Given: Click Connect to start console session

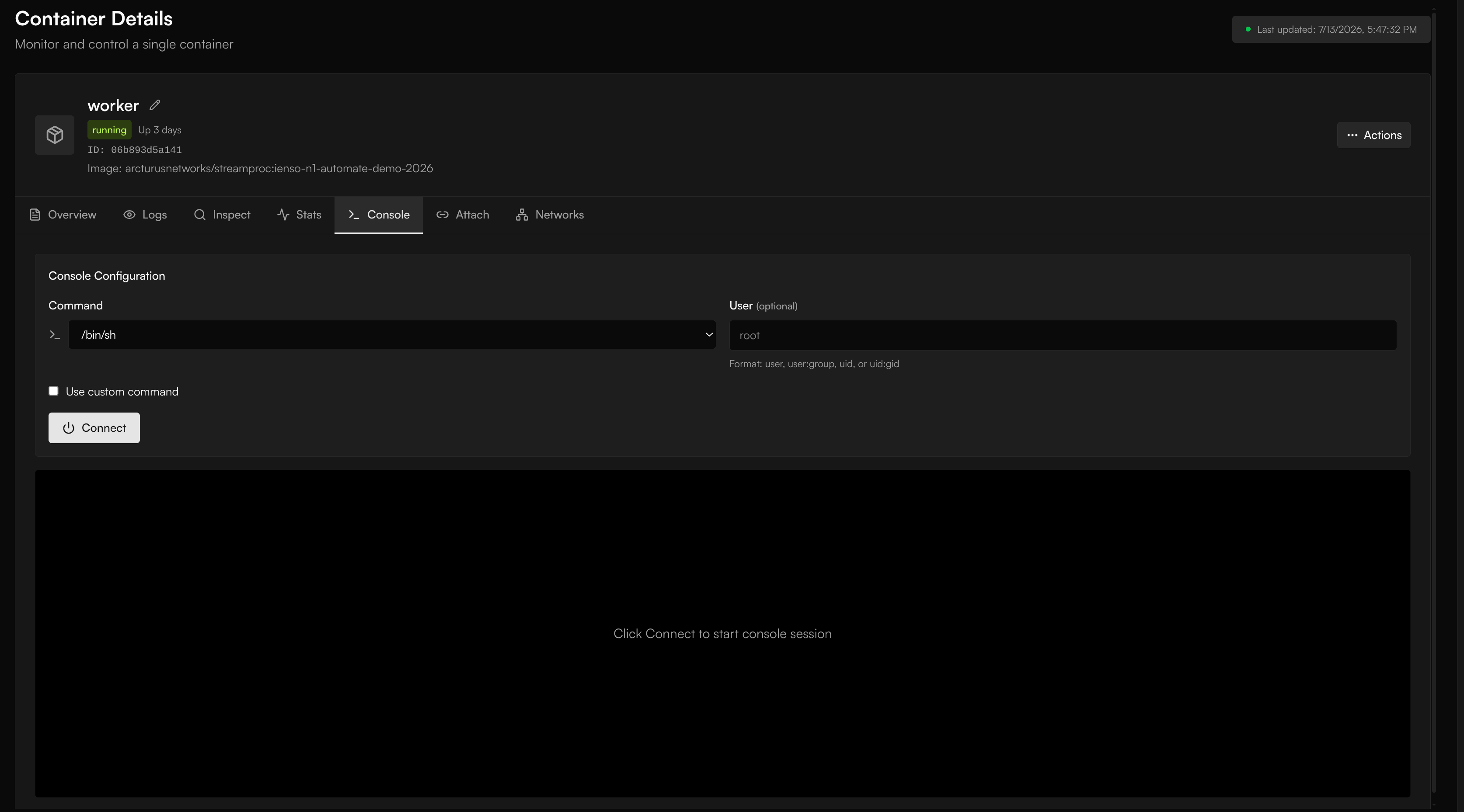Looking at the screenshot, I should click(94, 428).
